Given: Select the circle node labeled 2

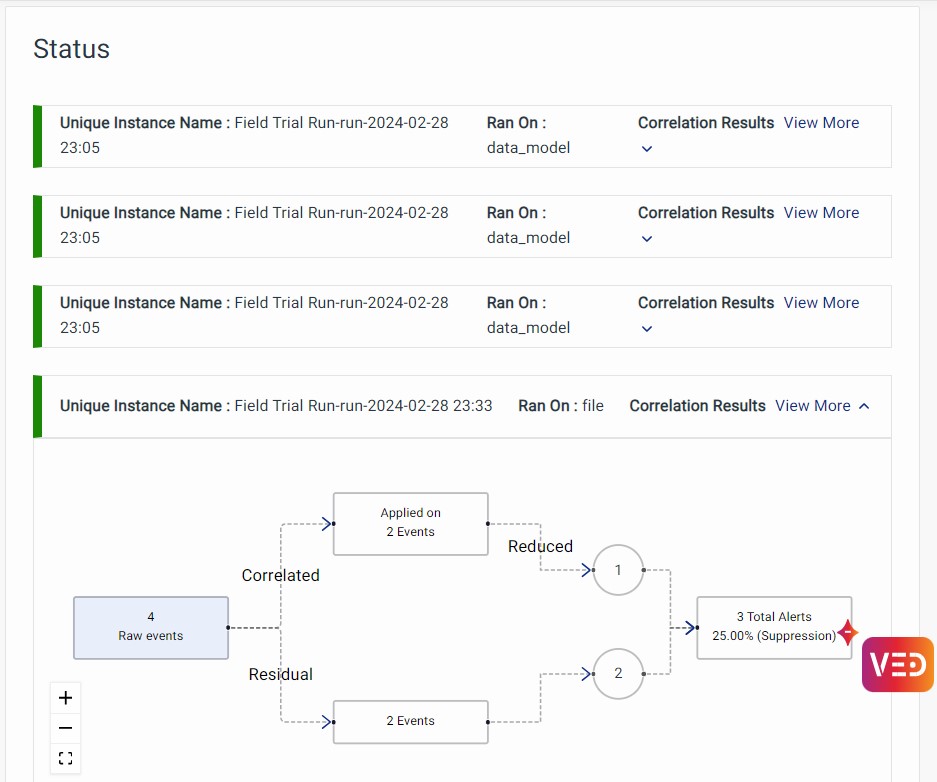Looking at the screenshot, I should 618,673.
